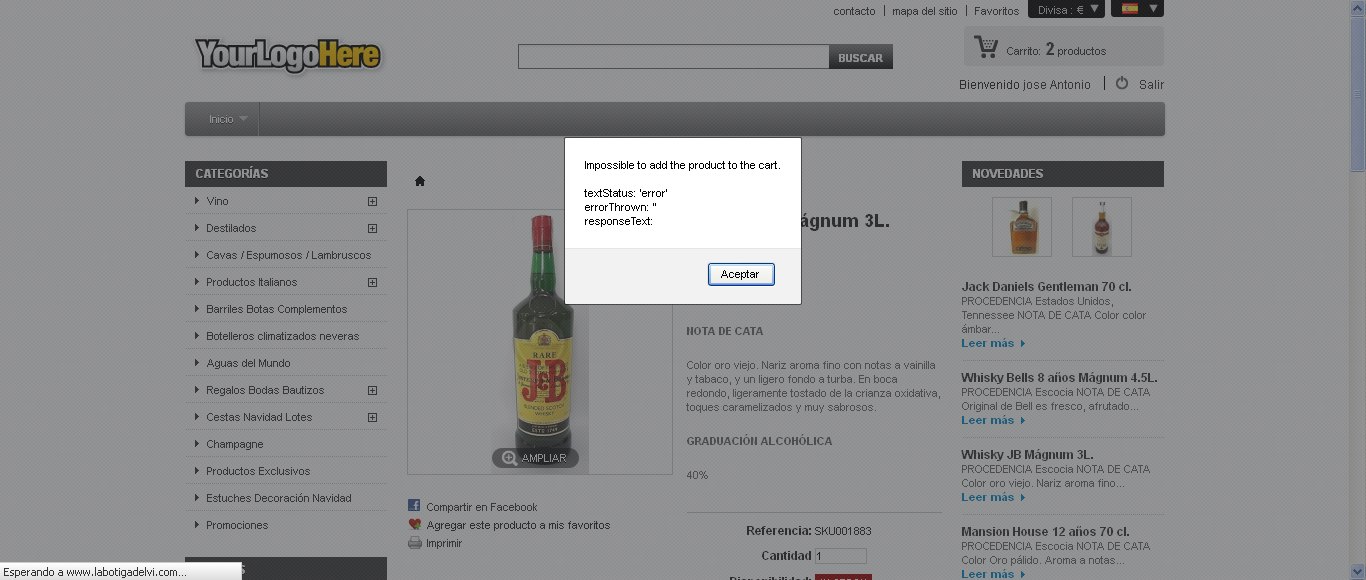
Task: Click the search text field
Action: 673,57
